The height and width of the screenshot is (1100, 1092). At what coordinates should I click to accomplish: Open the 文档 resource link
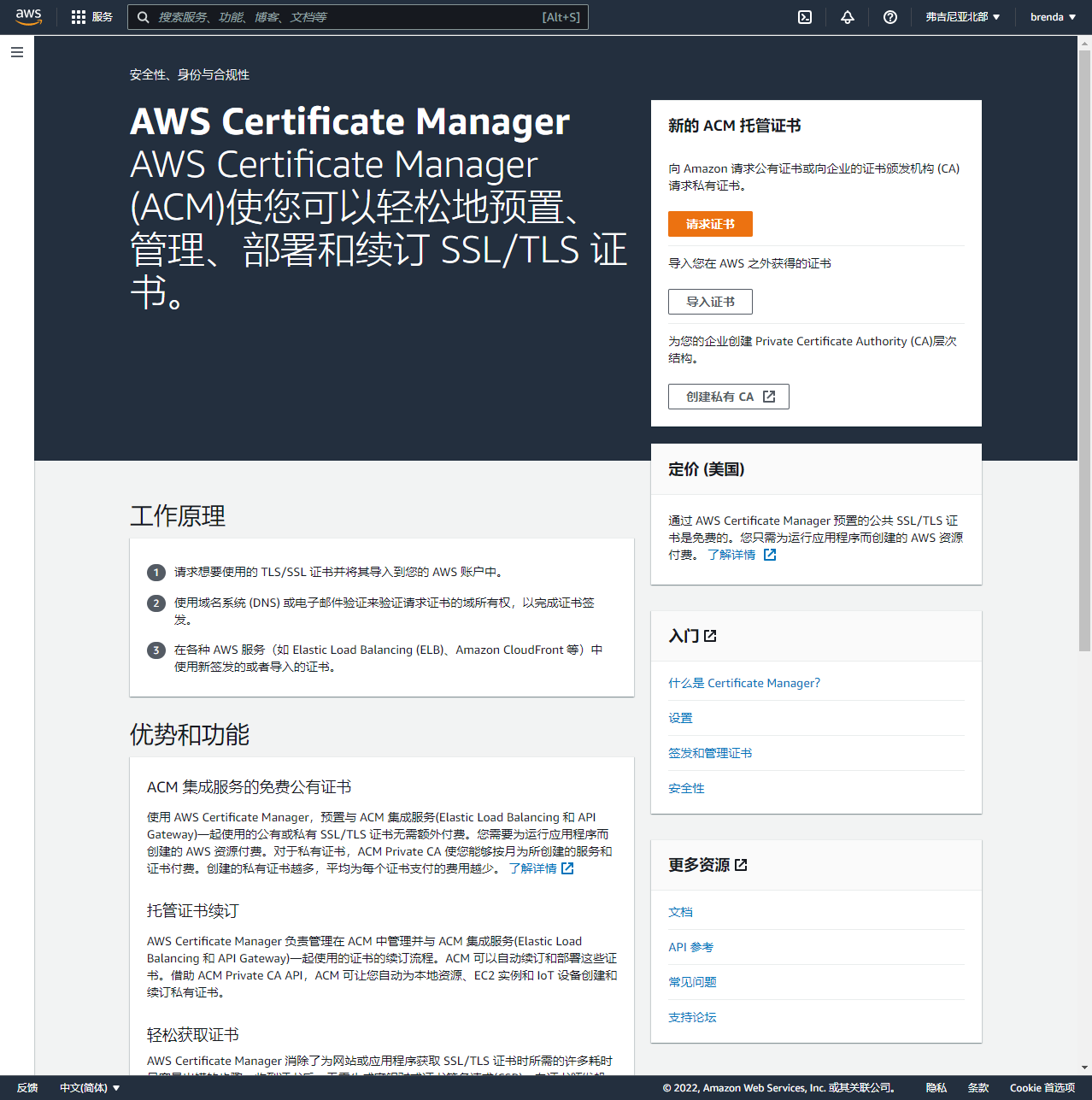coord(680,912)
